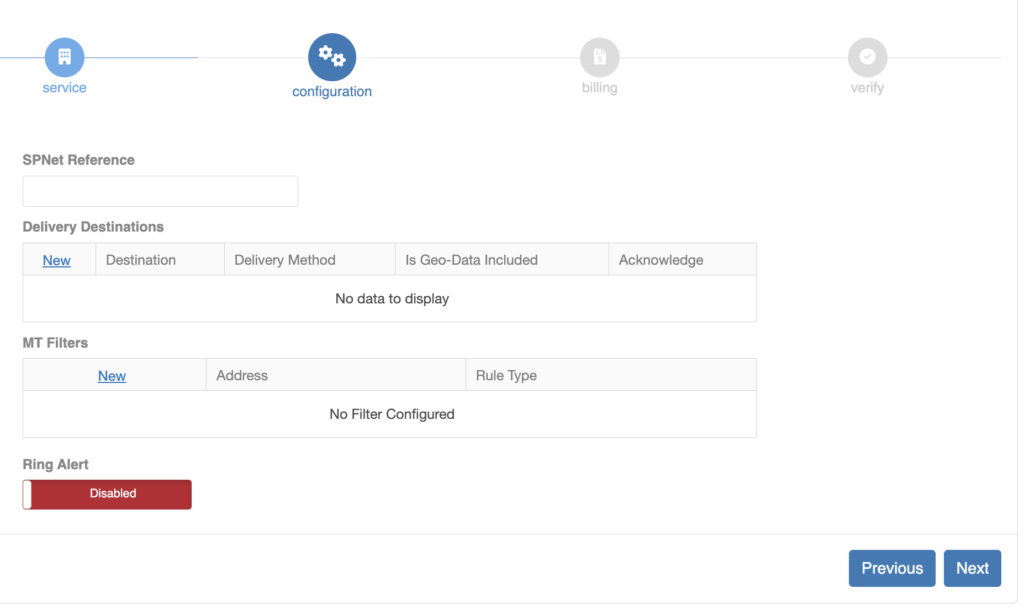Click the Is Geo-Data Included column header
This screenshot has width=1024, height=609.
coord(471,260)
